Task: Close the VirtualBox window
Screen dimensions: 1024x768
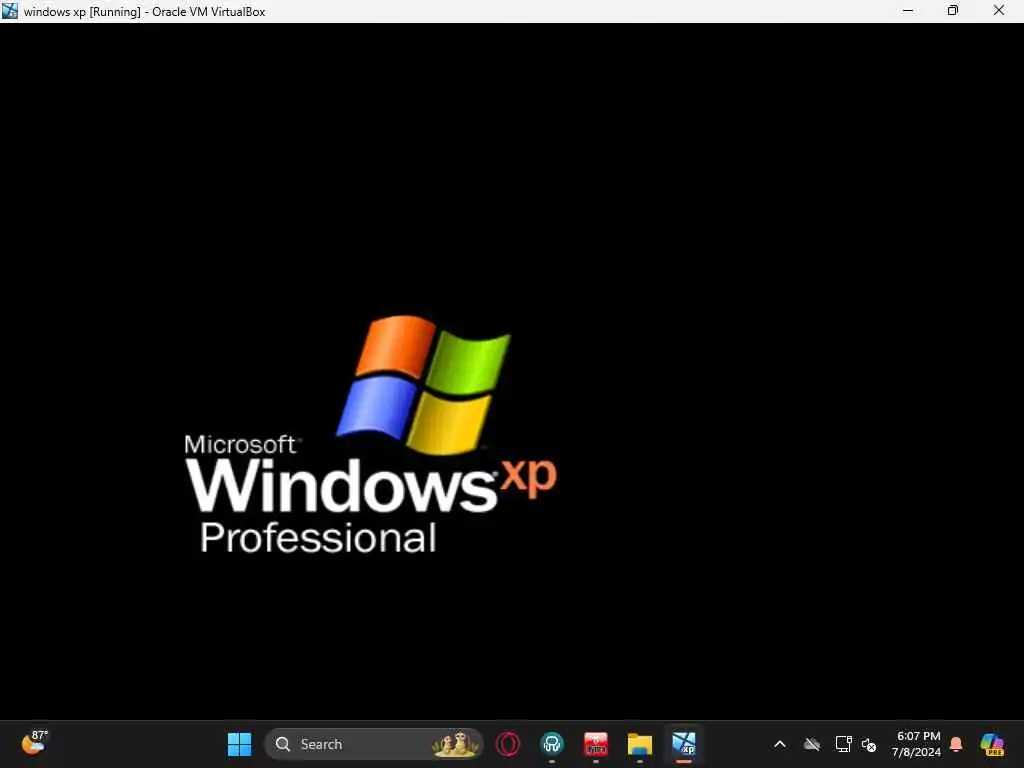Action: coord(999,10)
